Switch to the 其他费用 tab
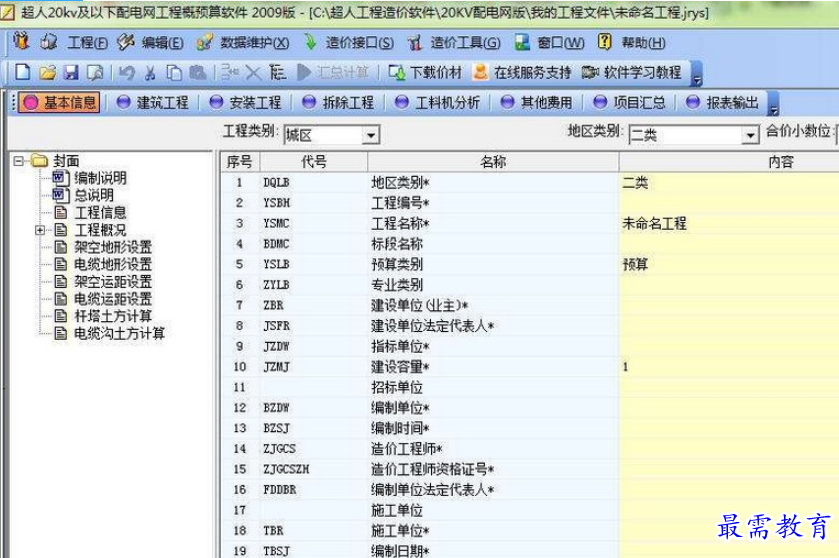 coord(537,102)
